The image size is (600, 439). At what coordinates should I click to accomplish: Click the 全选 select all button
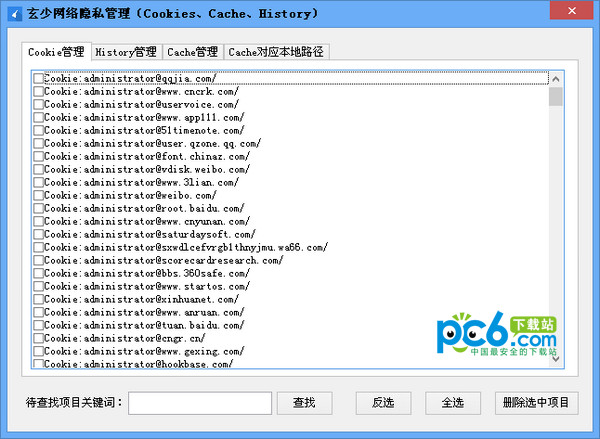(x=453, y=403)
